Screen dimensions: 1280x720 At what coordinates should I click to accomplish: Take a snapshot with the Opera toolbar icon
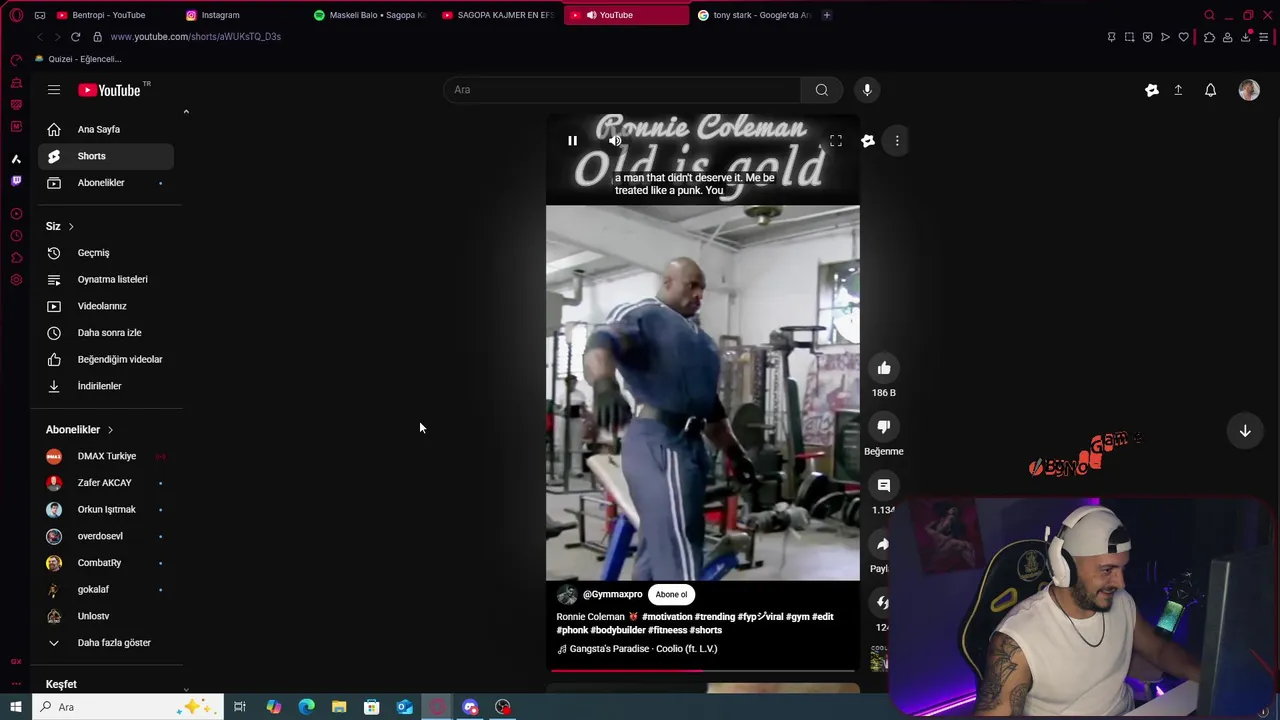1129,37
